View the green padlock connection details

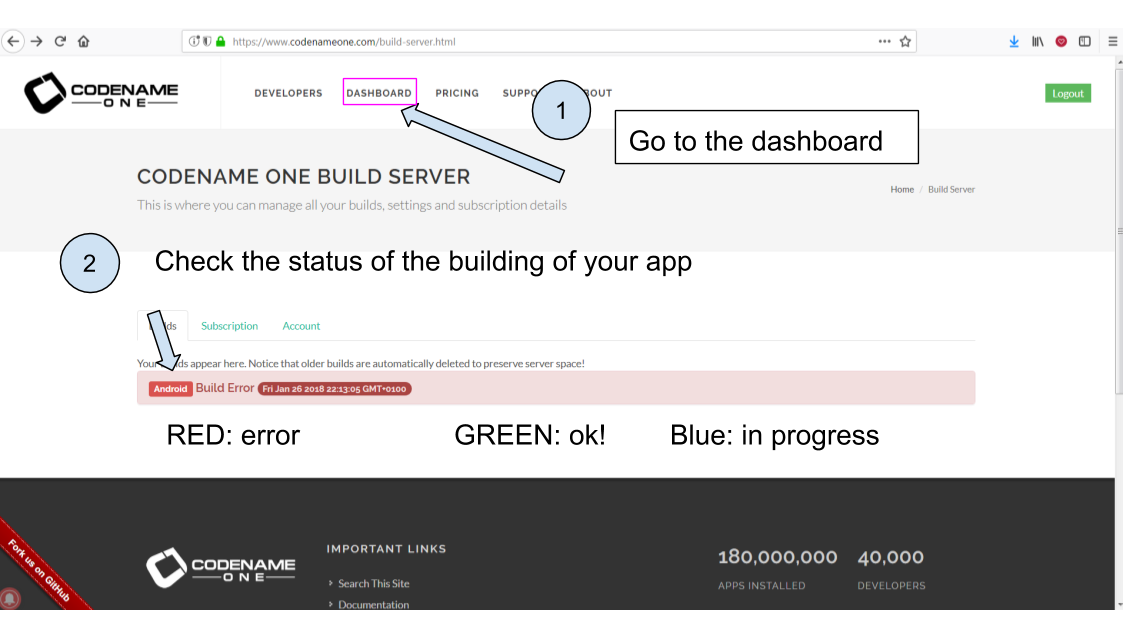point(221,42)
